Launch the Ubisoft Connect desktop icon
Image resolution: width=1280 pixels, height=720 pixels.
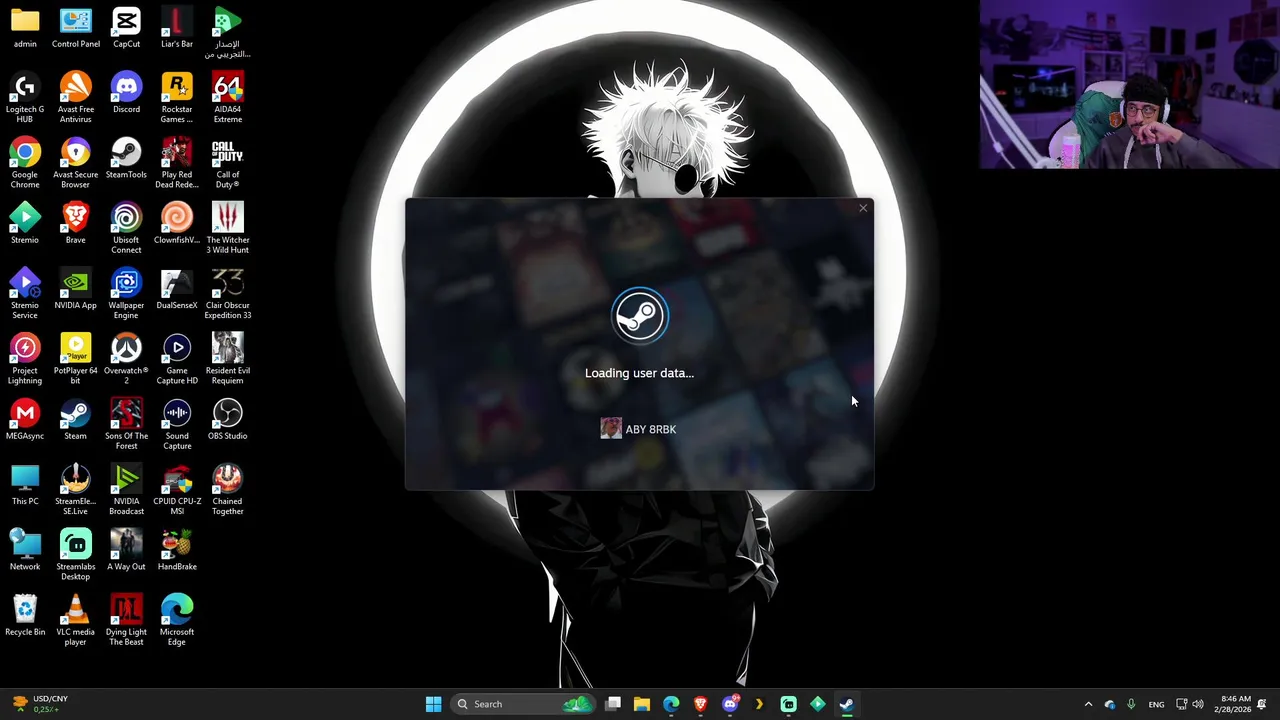pyautogui.click(x=126, y=228)
